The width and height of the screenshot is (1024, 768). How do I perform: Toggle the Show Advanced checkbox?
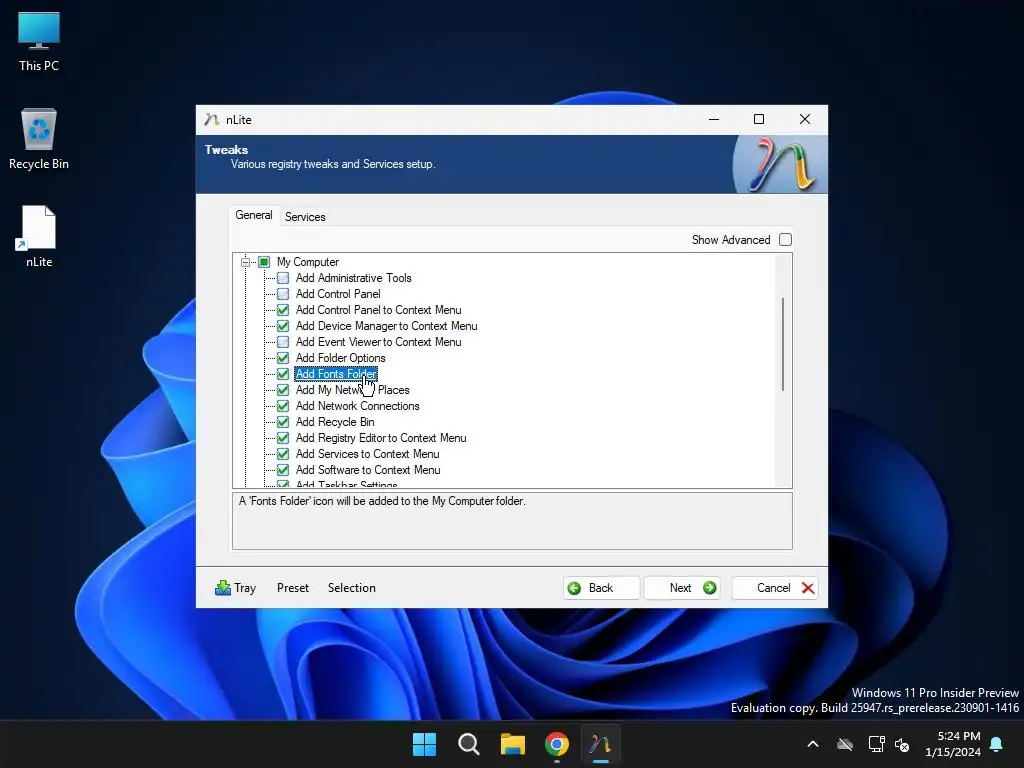point(786,240)
